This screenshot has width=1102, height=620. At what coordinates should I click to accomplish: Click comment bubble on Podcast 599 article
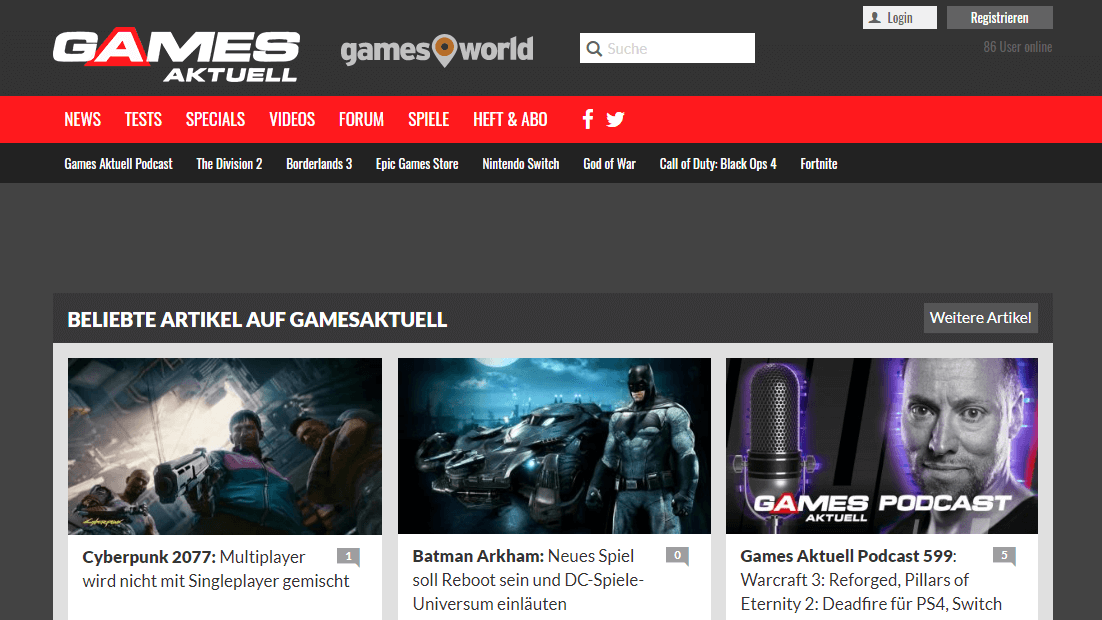click(1004, 557)
